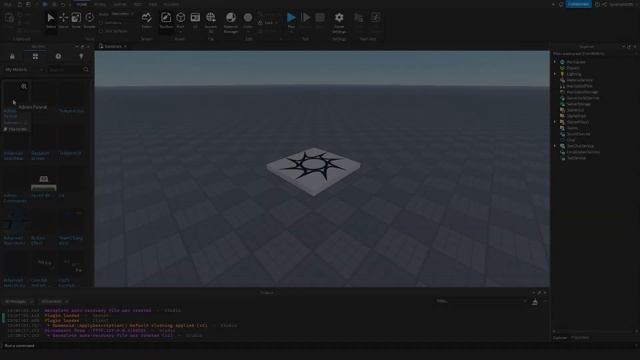Open the Toolbox Marketplace tab
640x360 pixels.
click(12, 56)
